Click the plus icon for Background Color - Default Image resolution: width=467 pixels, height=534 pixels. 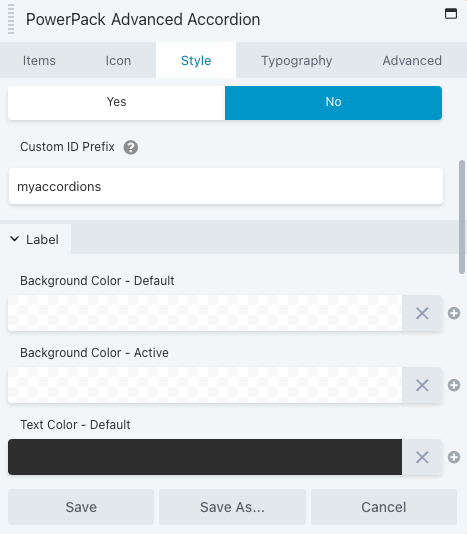(x=454, y=313)
